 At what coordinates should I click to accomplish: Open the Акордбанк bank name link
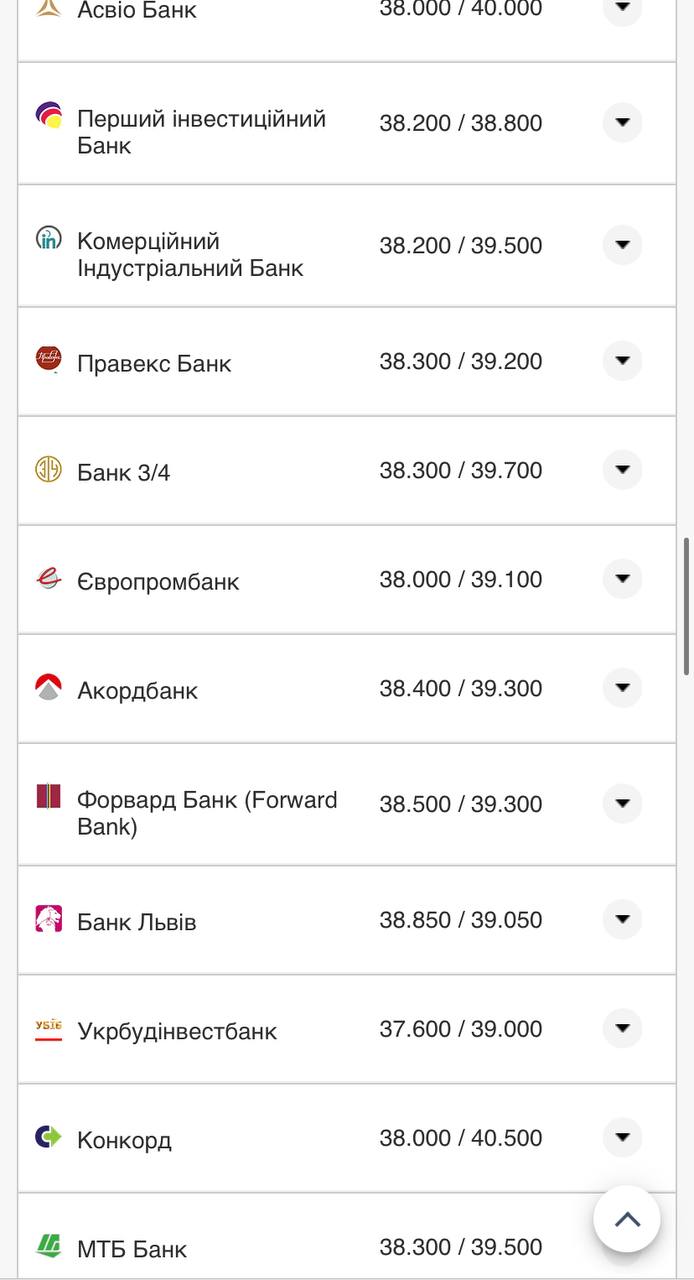coord(137,690)
